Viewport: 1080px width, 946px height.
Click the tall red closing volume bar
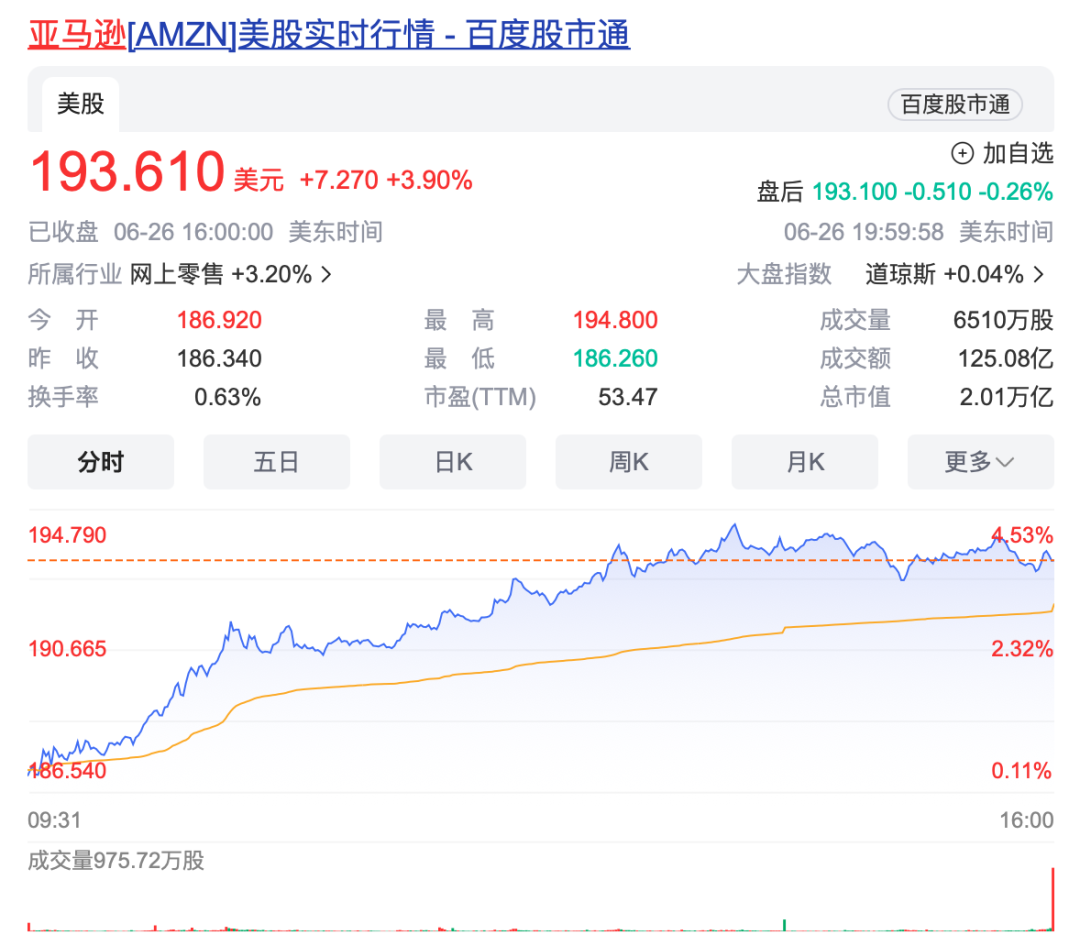(x=1052, y=899)
